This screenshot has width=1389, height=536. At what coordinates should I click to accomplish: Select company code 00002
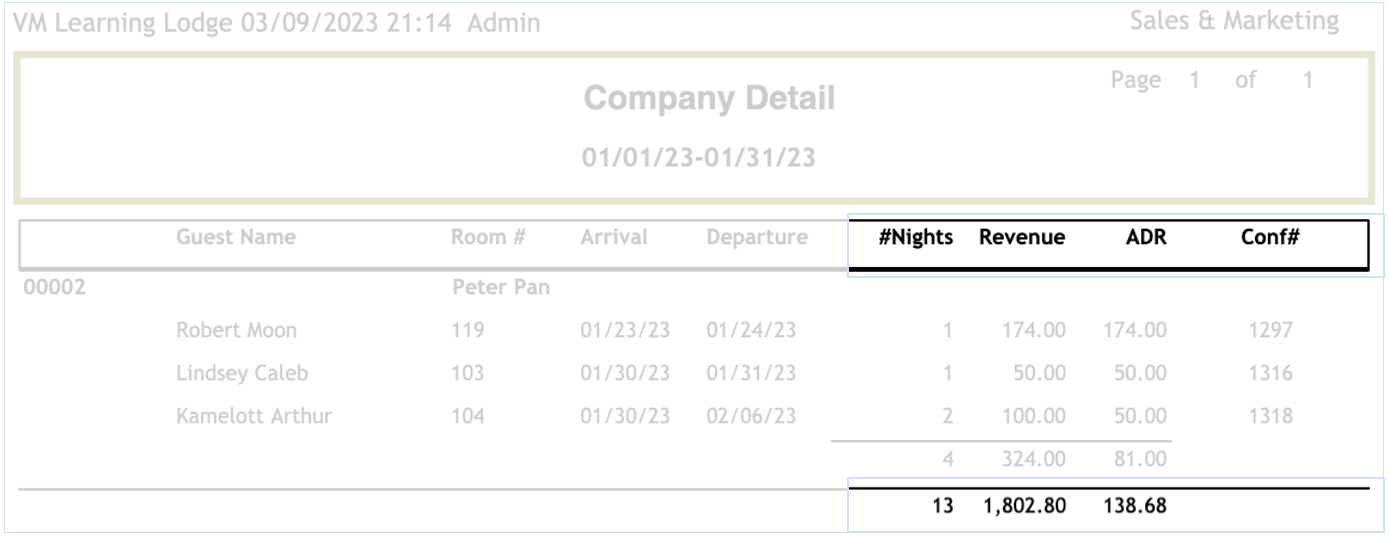pyautogui.click(x=54, y=288)
